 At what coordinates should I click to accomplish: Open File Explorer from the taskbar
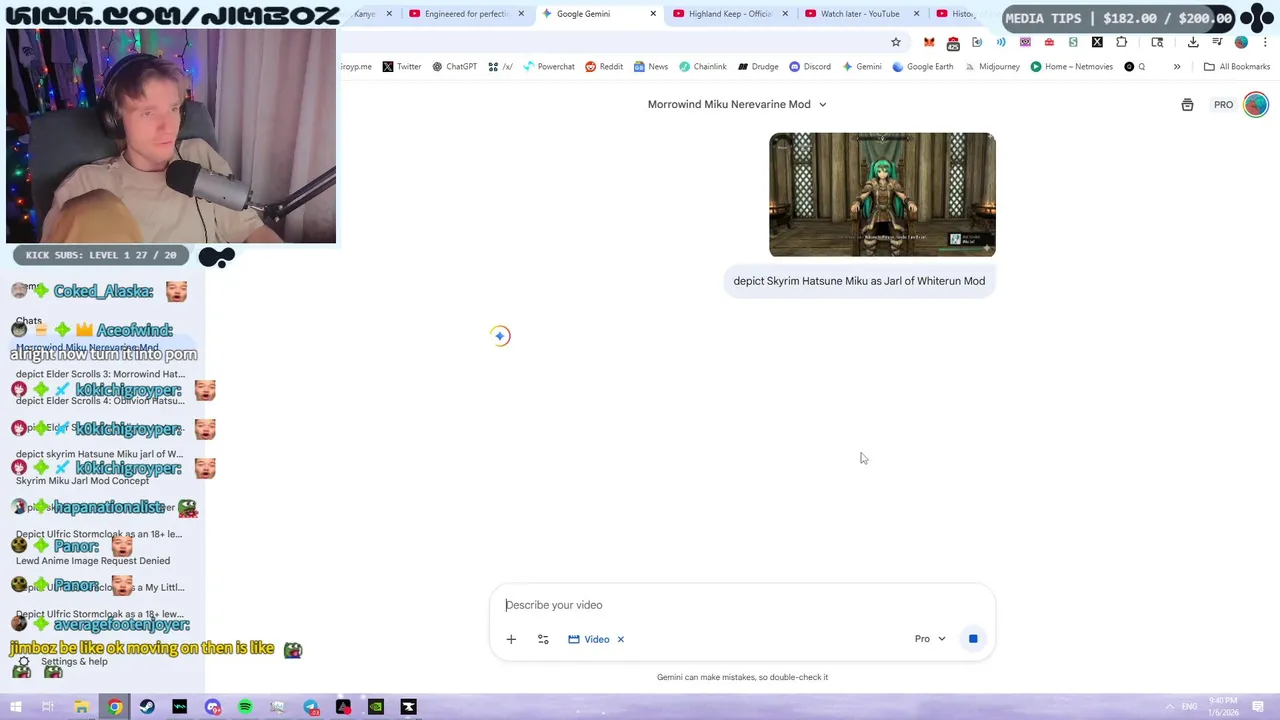[81, 707]
